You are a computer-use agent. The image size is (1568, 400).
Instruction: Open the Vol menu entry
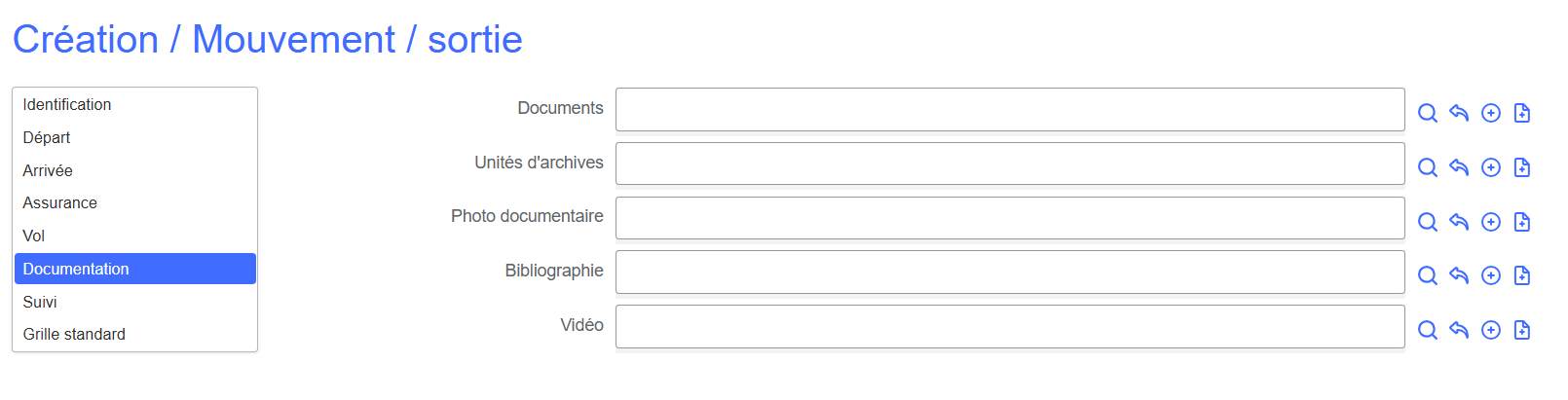(34, 236)
